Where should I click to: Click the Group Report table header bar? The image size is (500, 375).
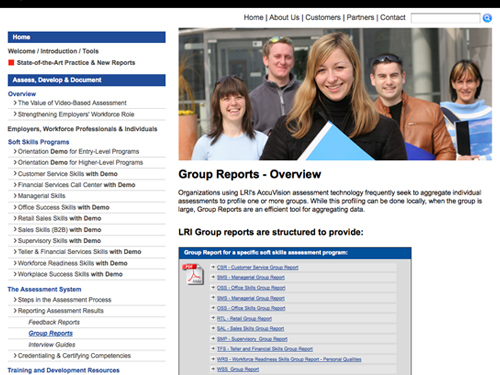point(295,253)
